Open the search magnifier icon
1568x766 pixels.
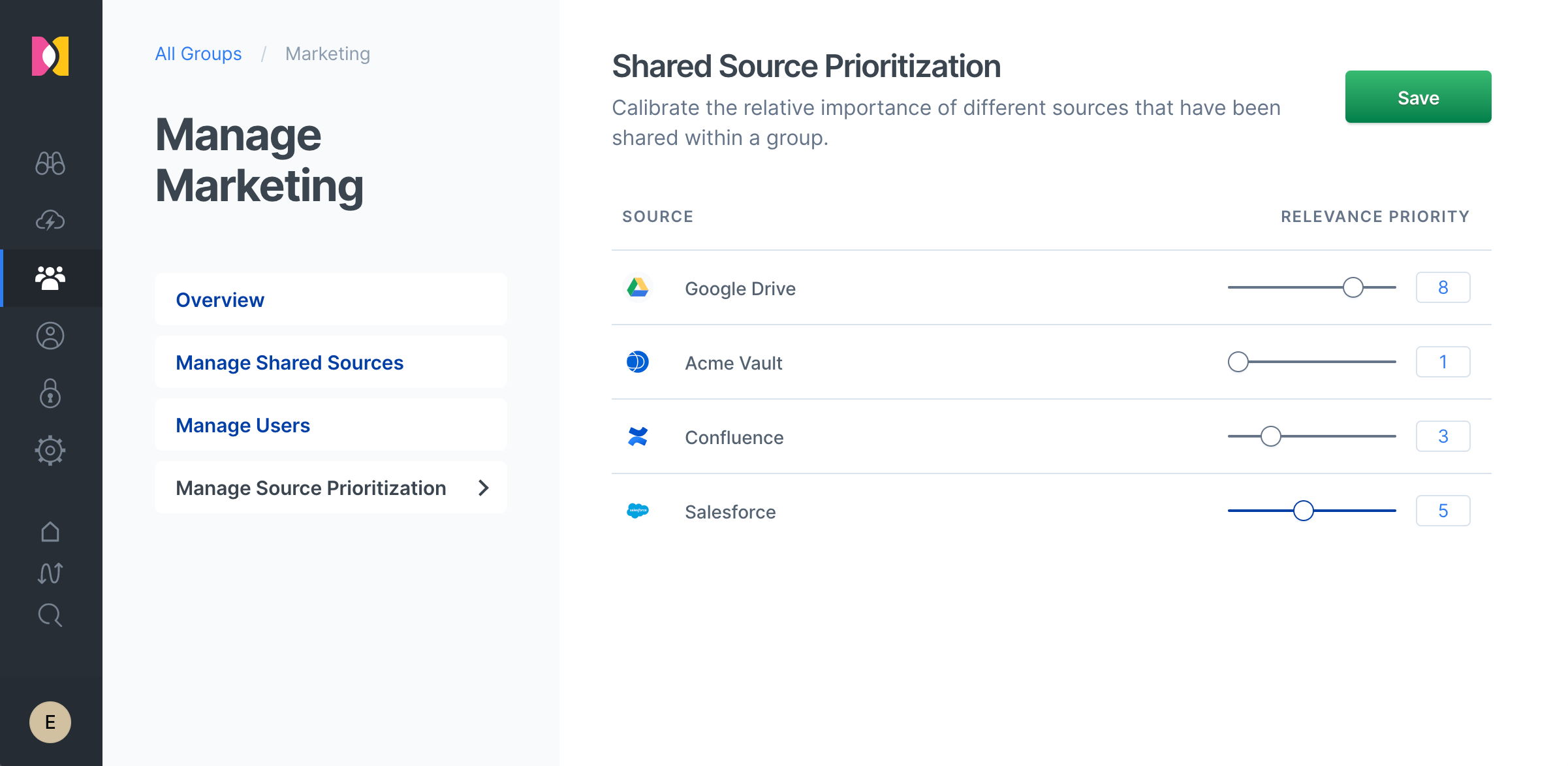coord(50,615)
